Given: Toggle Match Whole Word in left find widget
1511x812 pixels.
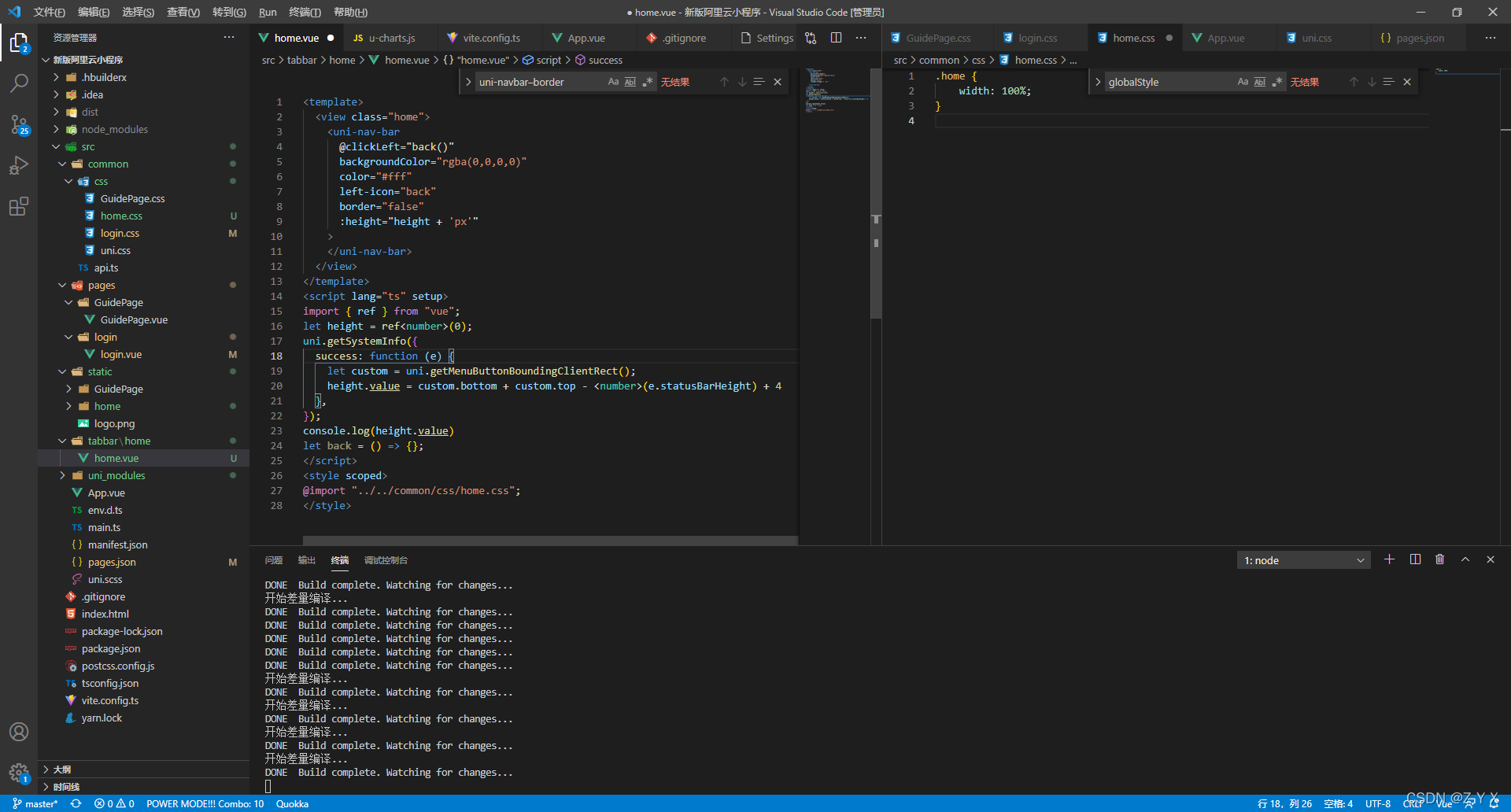Looking at the screenshot, I should (x=630, y=82).
